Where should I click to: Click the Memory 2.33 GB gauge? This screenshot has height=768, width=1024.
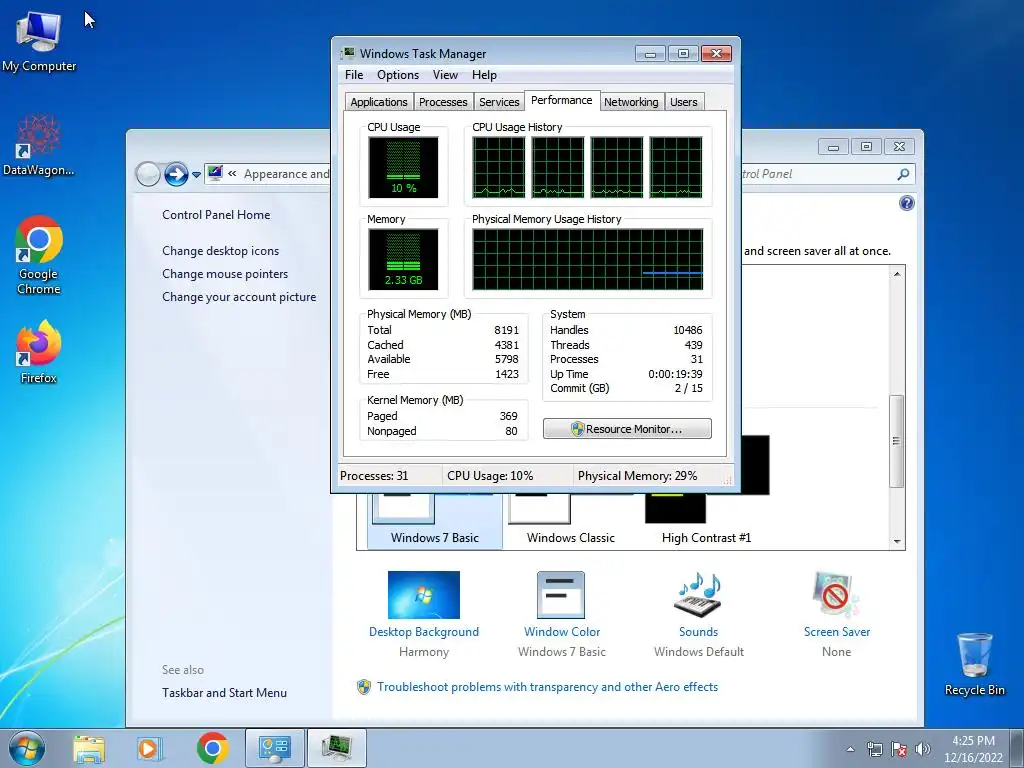(404, 259)
